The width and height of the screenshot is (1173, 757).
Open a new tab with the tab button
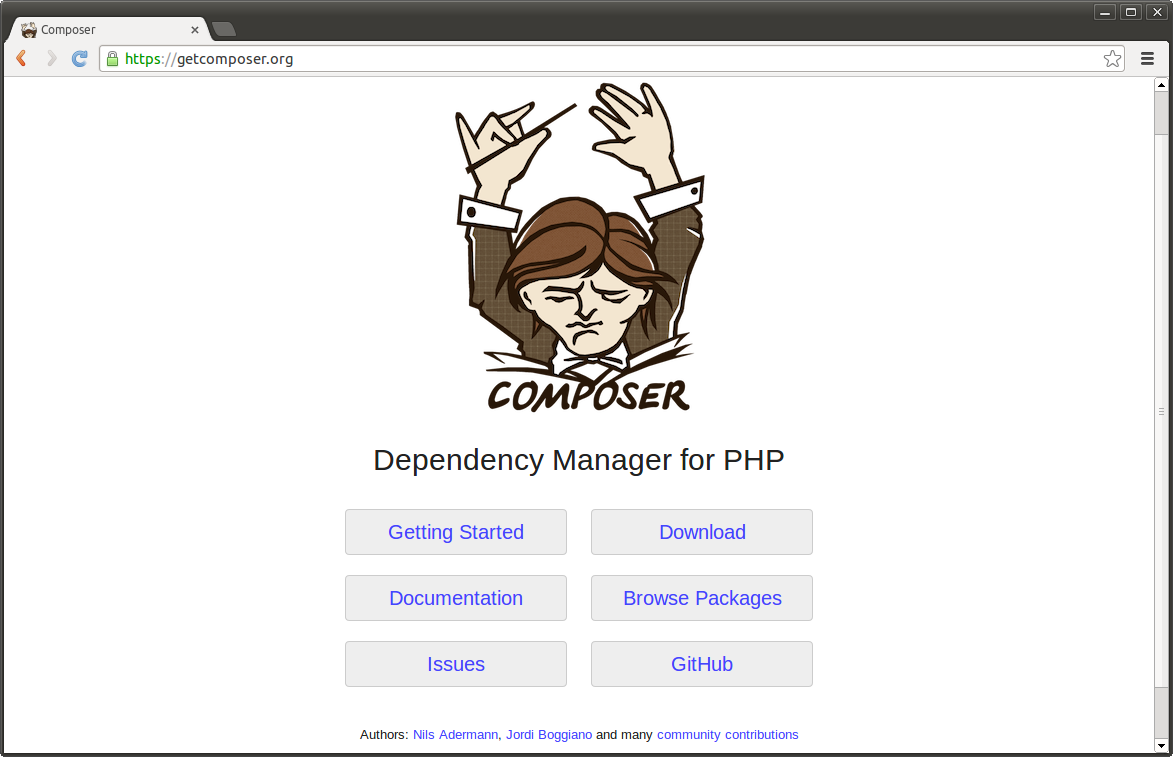coord(224,29)
